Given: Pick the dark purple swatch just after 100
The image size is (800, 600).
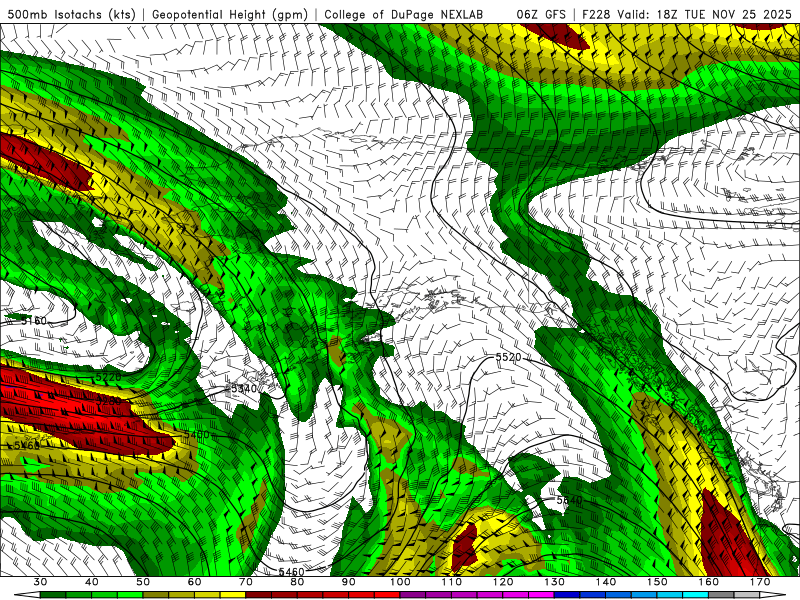Looking at the screenshot, I should point(413,595).
